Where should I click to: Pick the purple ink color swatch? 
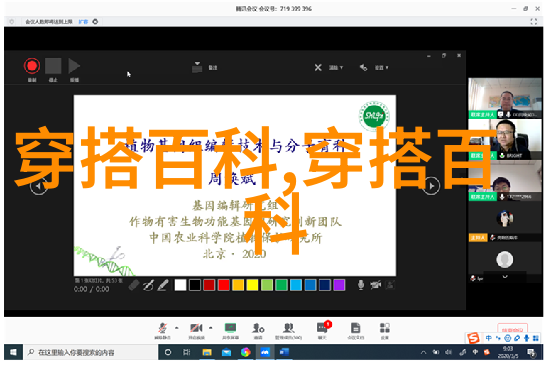[339, 285]
